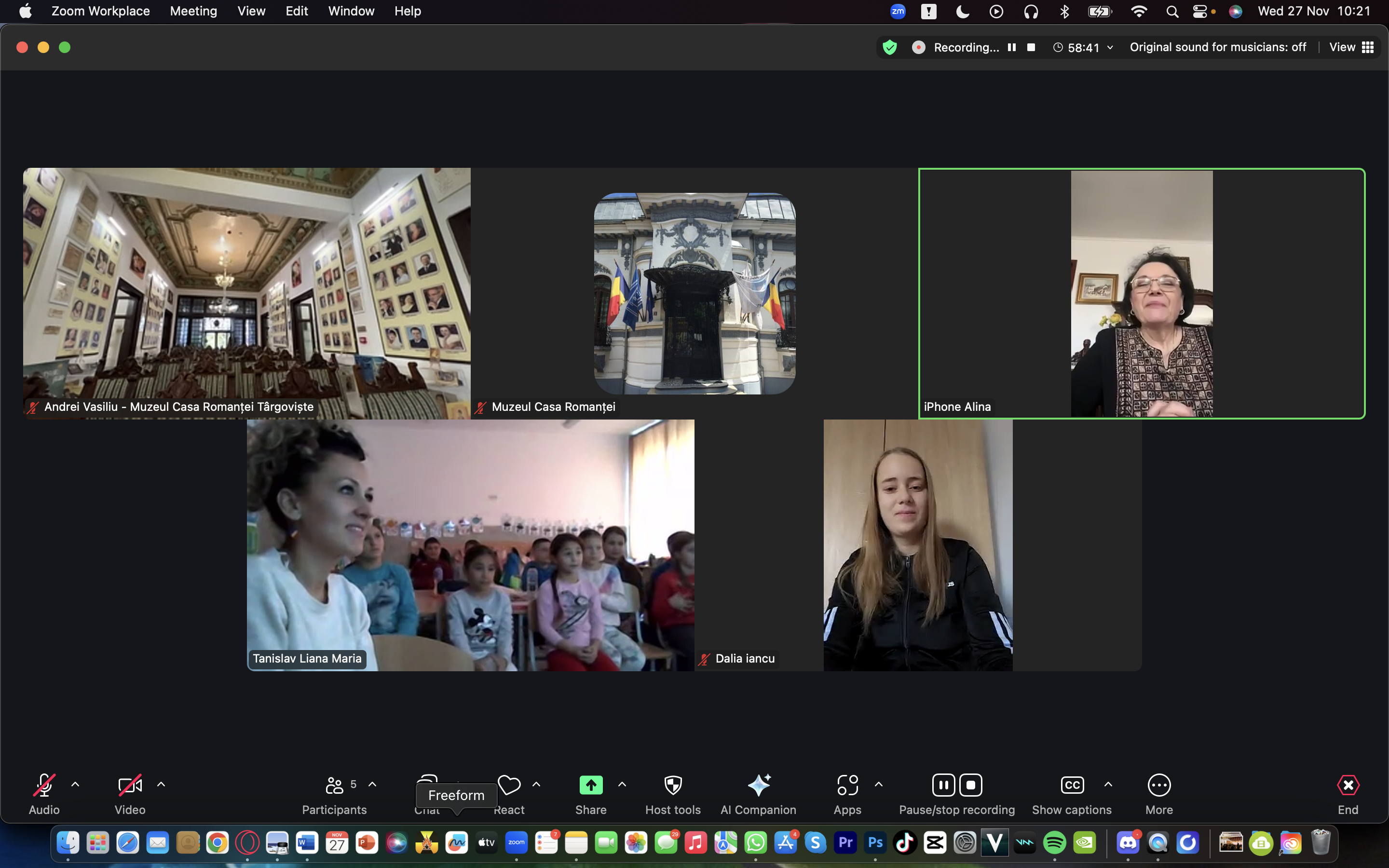1389x868 pixels.
Task: Open the Window menu in menu bar
Action: coord(351,11)
